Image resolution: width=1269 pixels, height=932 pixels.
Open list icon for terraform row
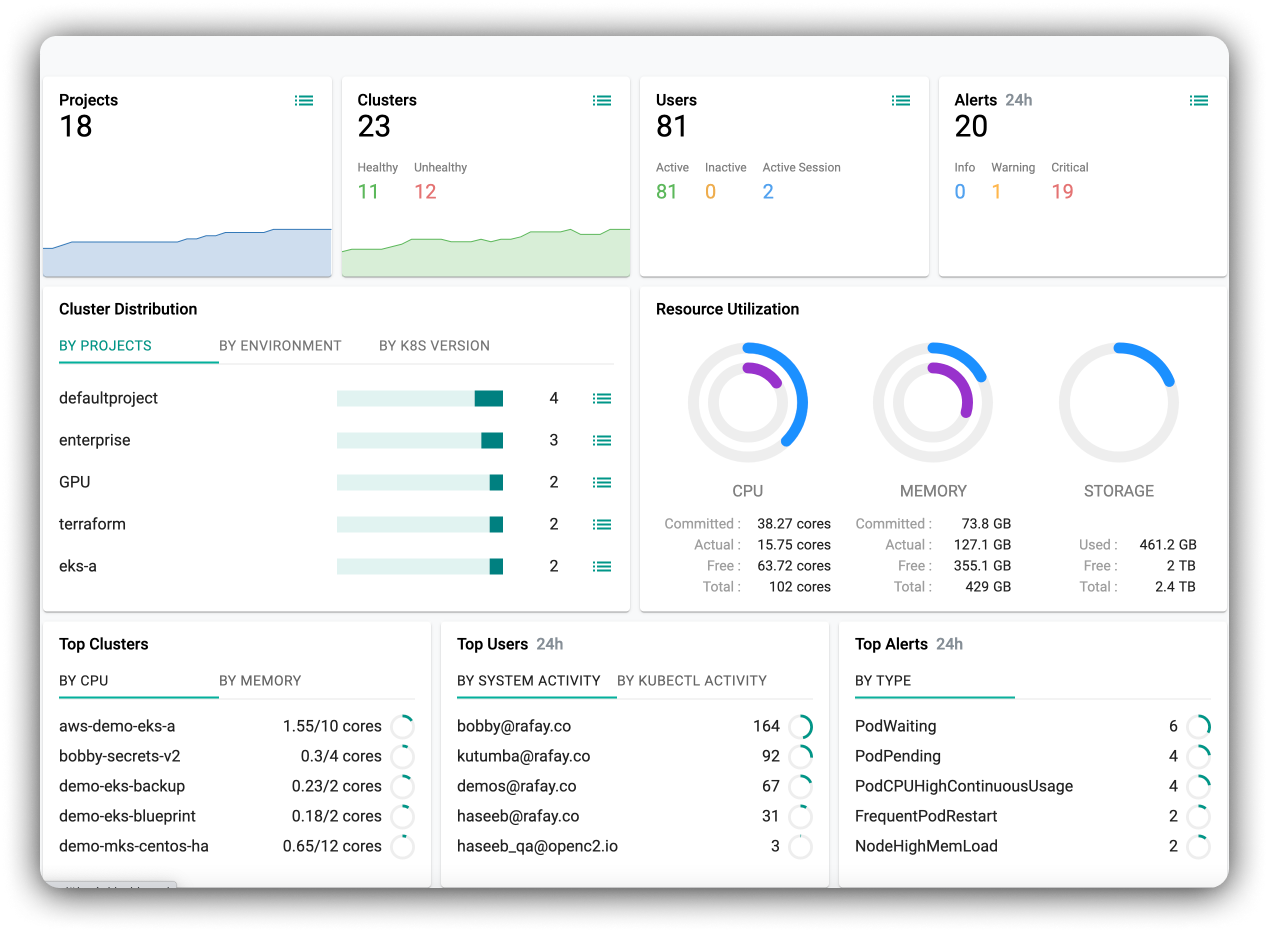tap(602, 524)
